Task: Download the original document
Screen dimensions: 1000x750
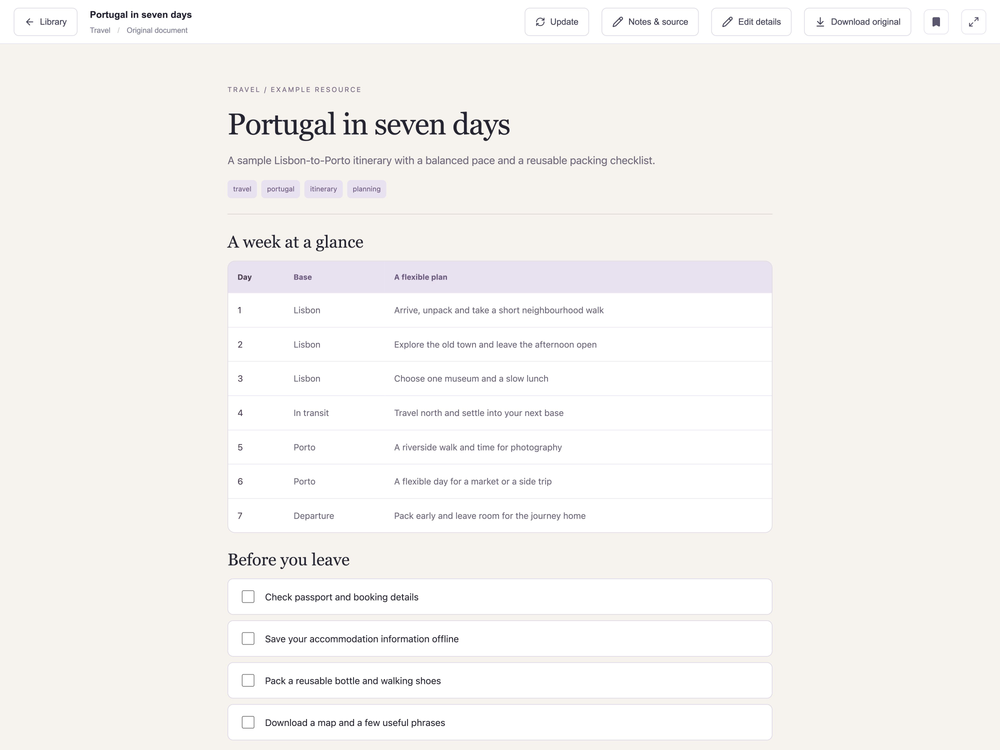Action: tap(858, 22)
